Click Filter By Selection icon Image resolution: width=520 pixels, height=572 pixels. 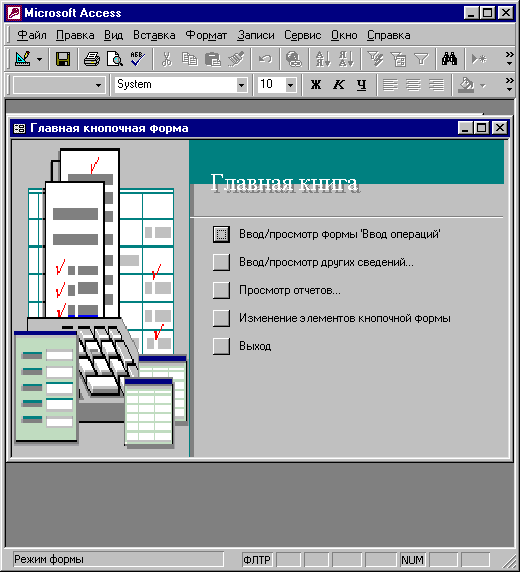tap(375, 59)
